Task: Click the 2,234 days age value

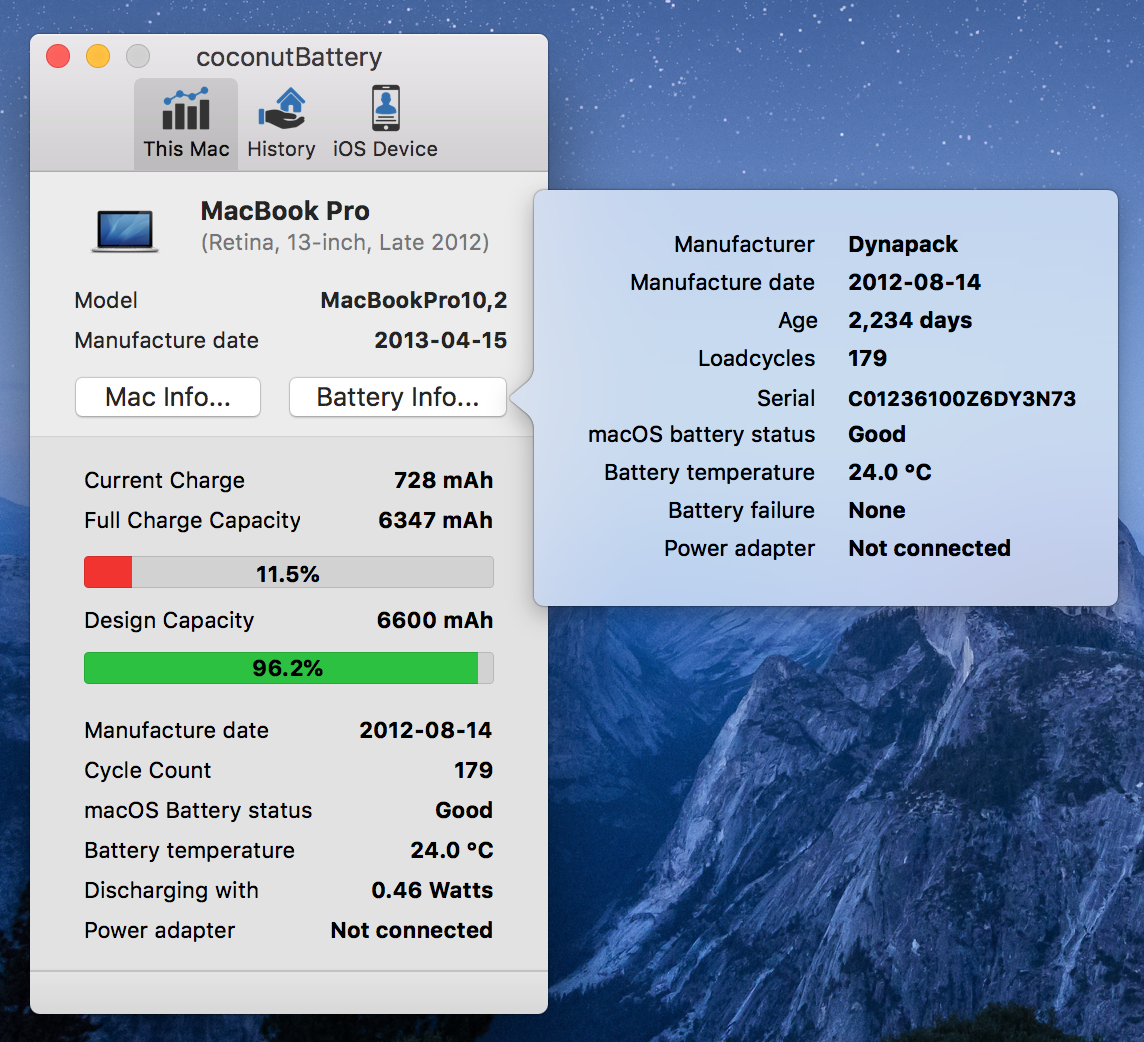Action: tap(910, 320)
